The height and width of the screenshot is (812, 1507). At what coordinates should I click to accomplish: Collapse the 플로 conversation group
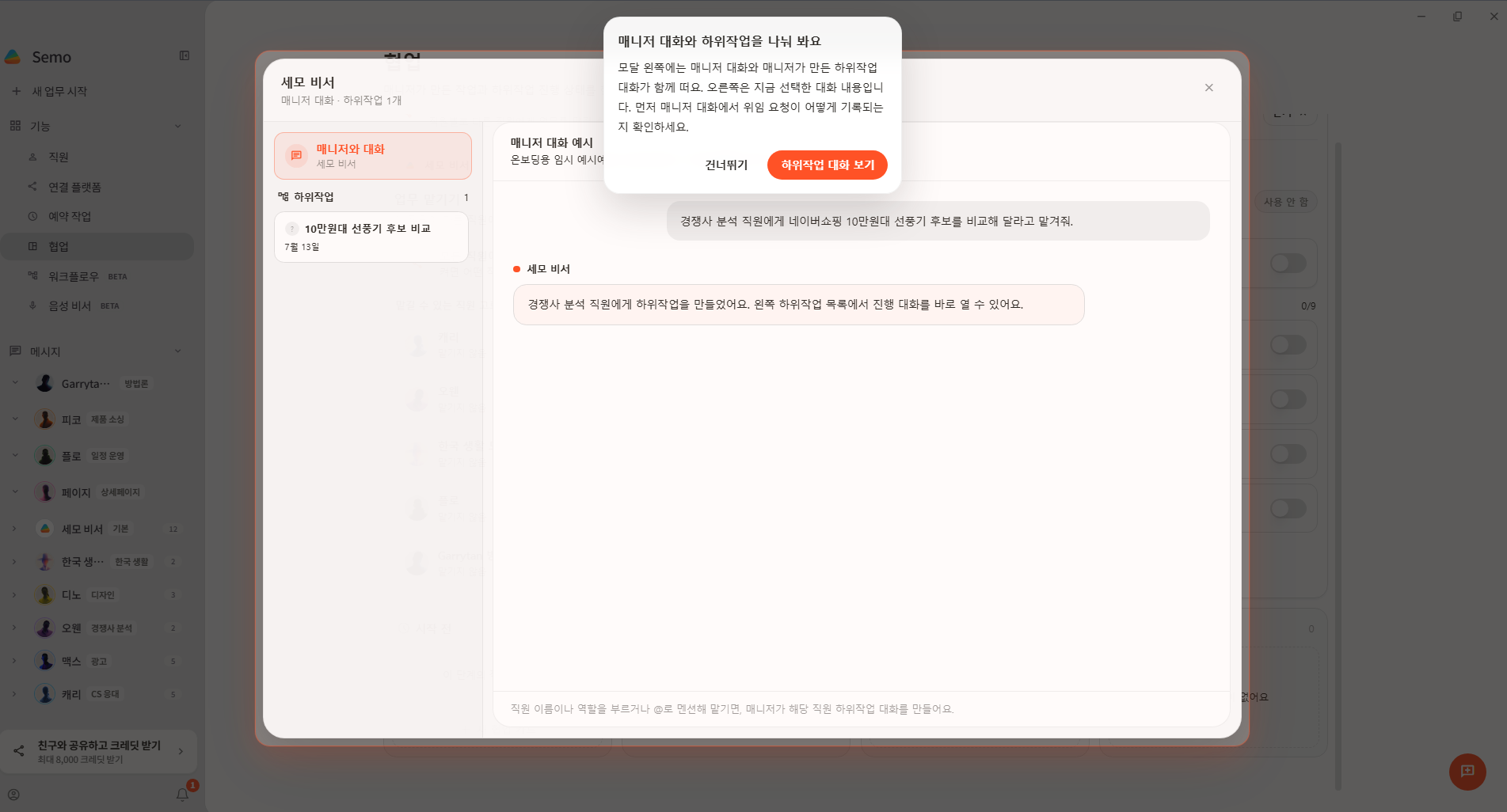14,456
